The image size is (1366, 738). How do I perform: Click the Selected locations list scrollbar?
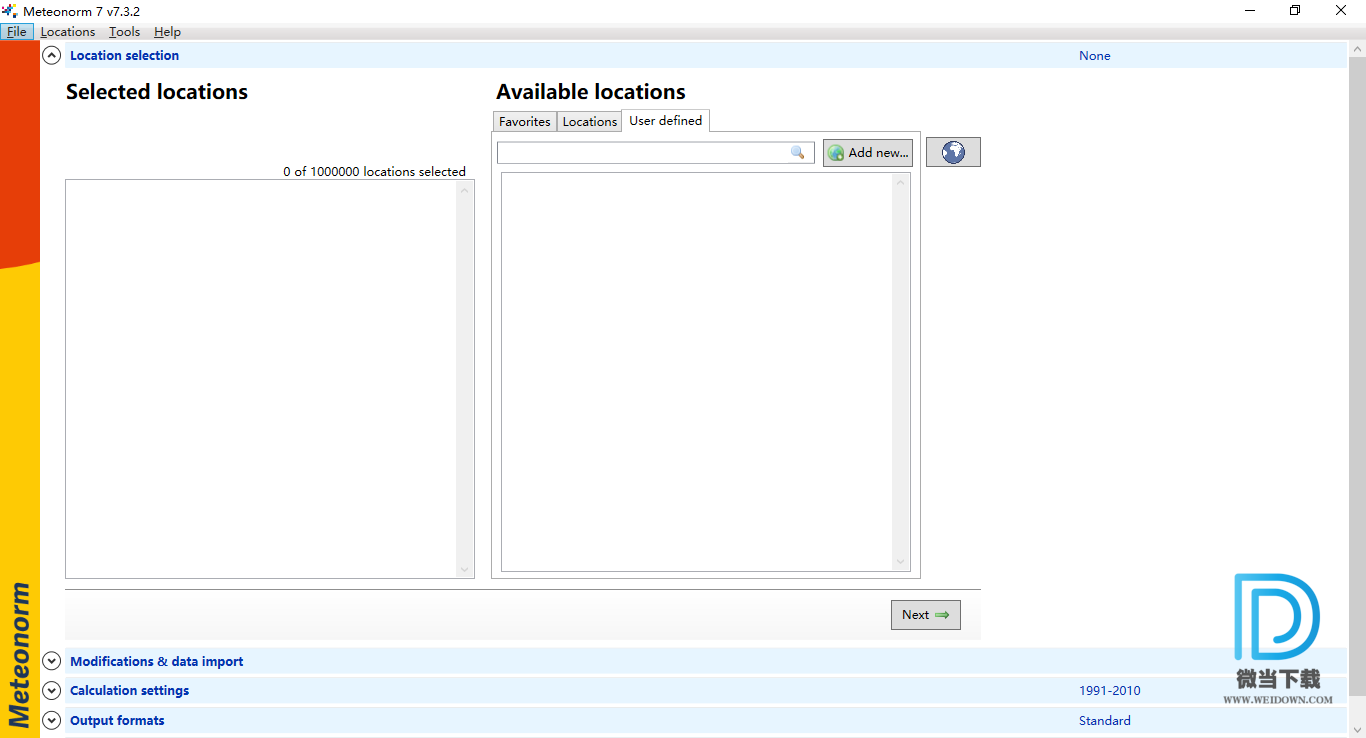464,379
